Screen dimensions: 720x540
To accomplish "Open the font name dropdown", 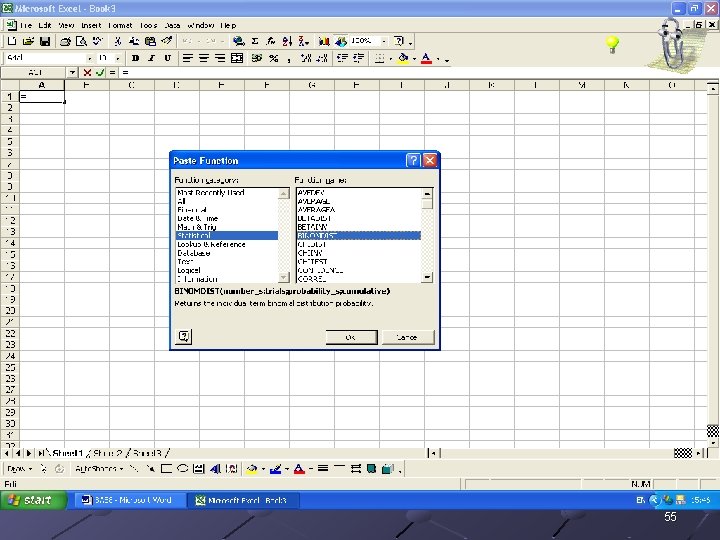I will tap(89, 58).
